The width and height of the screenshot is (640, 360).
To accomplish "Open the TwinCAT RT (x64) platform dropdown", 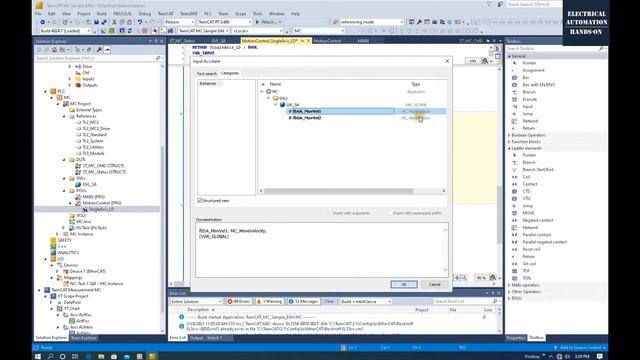I will (224, 22).
